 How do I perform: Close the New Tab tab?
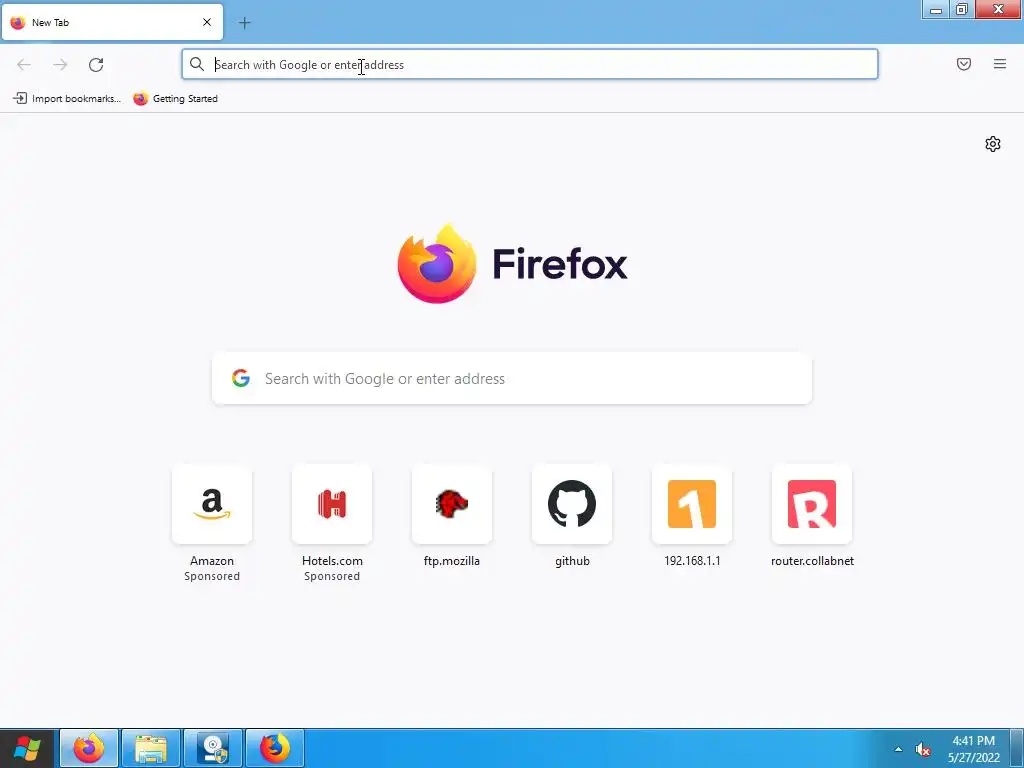tap(207, 22)
